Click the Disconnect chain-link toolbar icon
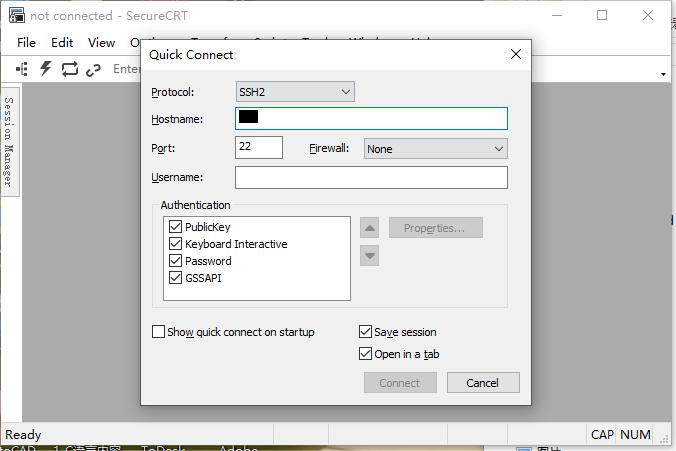The image size is (676, 451). [x=93, y=70]
